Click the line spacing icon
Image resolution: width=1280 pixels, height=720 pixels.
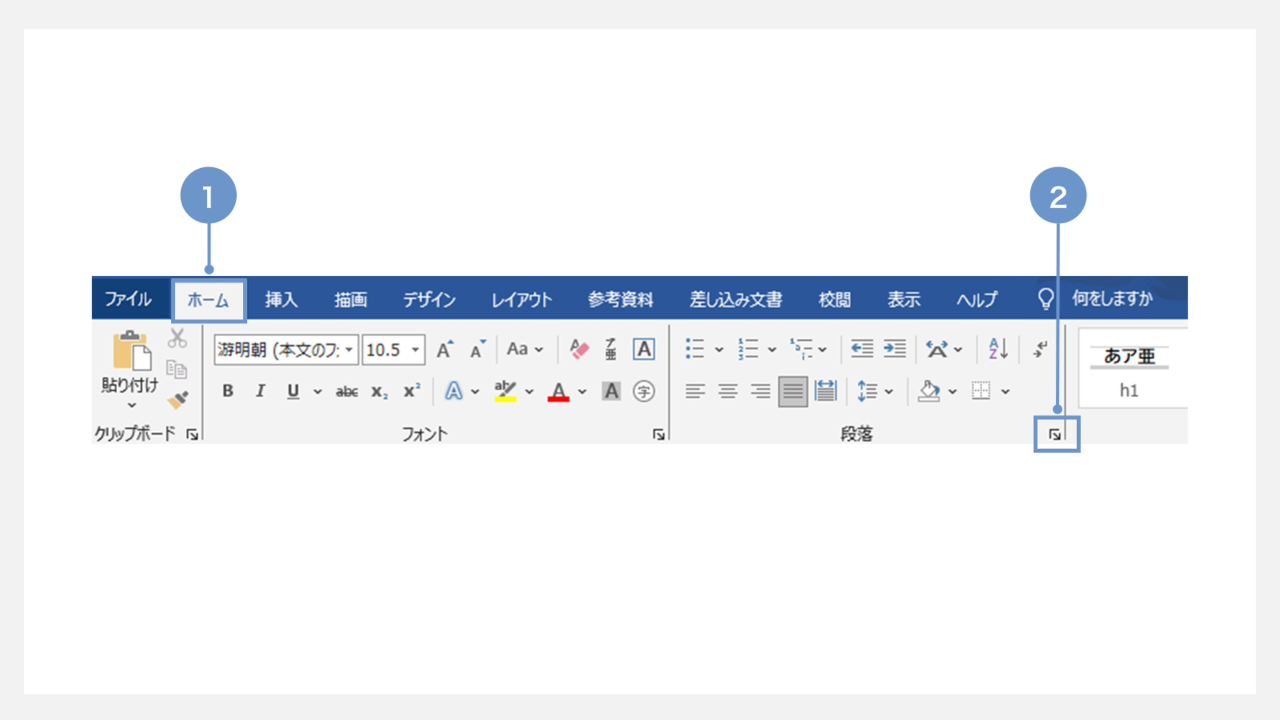point(867,391)
